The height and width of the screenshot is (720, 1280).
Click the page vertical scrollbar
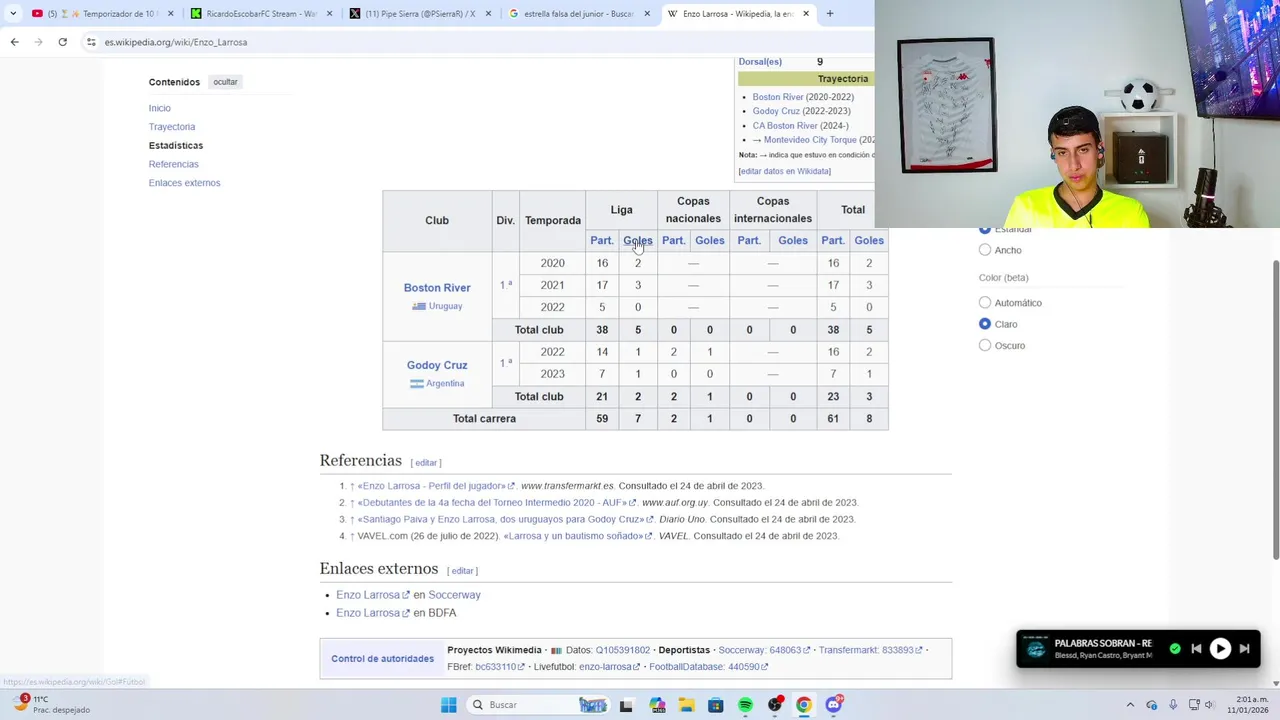pyautogui.click(x=1275, y=410)
